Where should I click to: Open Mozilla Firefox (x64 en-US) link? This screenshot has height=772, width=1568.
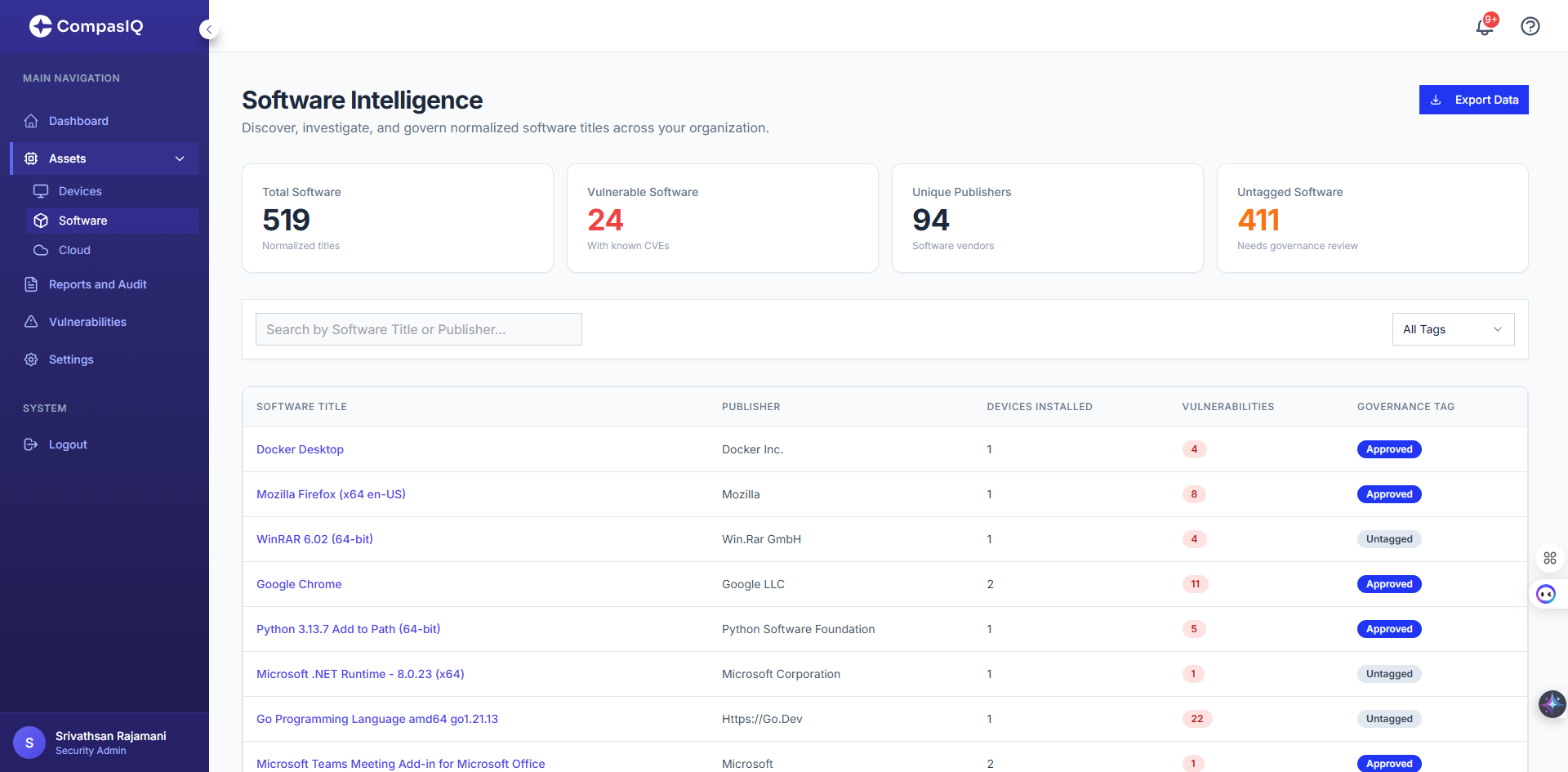tap(331, 494)
